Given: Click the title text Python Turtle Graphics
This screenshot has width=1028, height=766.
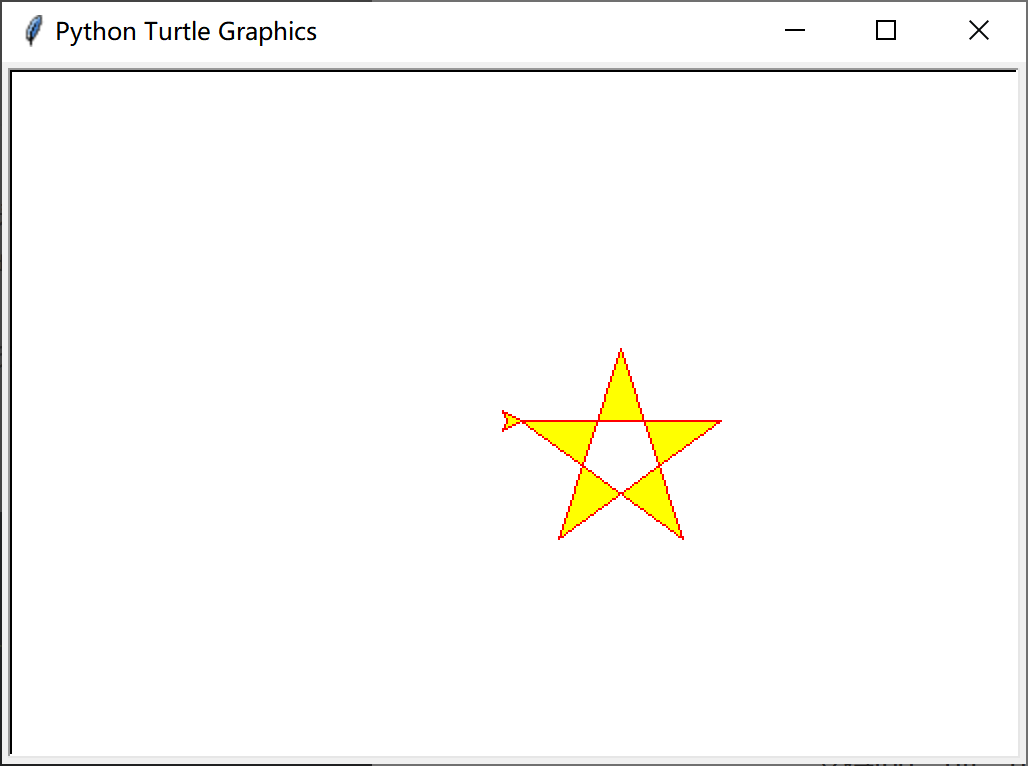Looking at the screenshot, I should pos(185,30).
